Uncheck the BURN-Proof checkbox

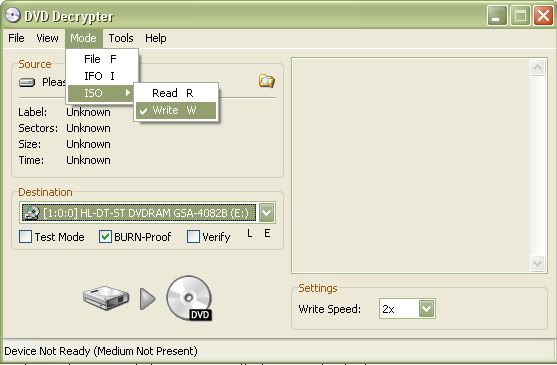[x=105, y=236]
